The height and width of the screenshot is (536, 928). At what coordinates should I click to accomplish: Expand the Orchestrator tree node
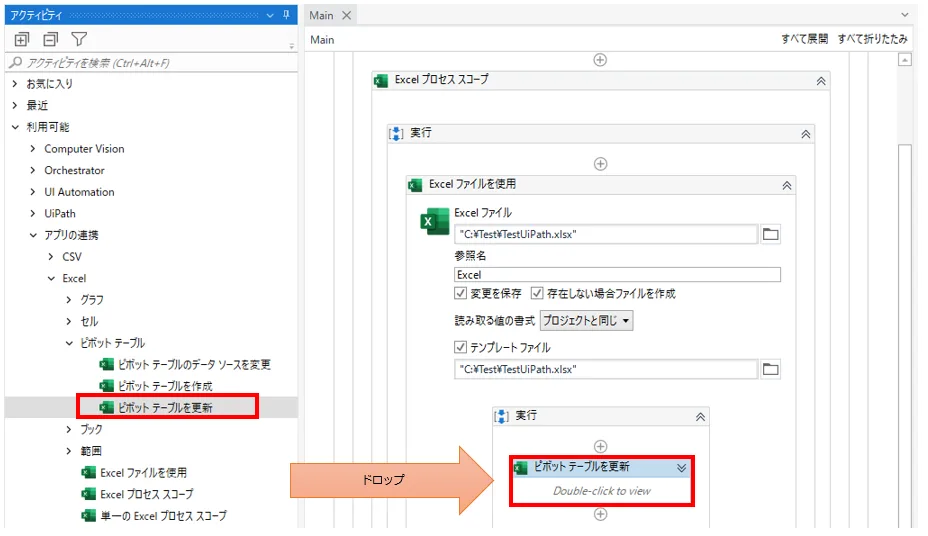pos(33,170)
